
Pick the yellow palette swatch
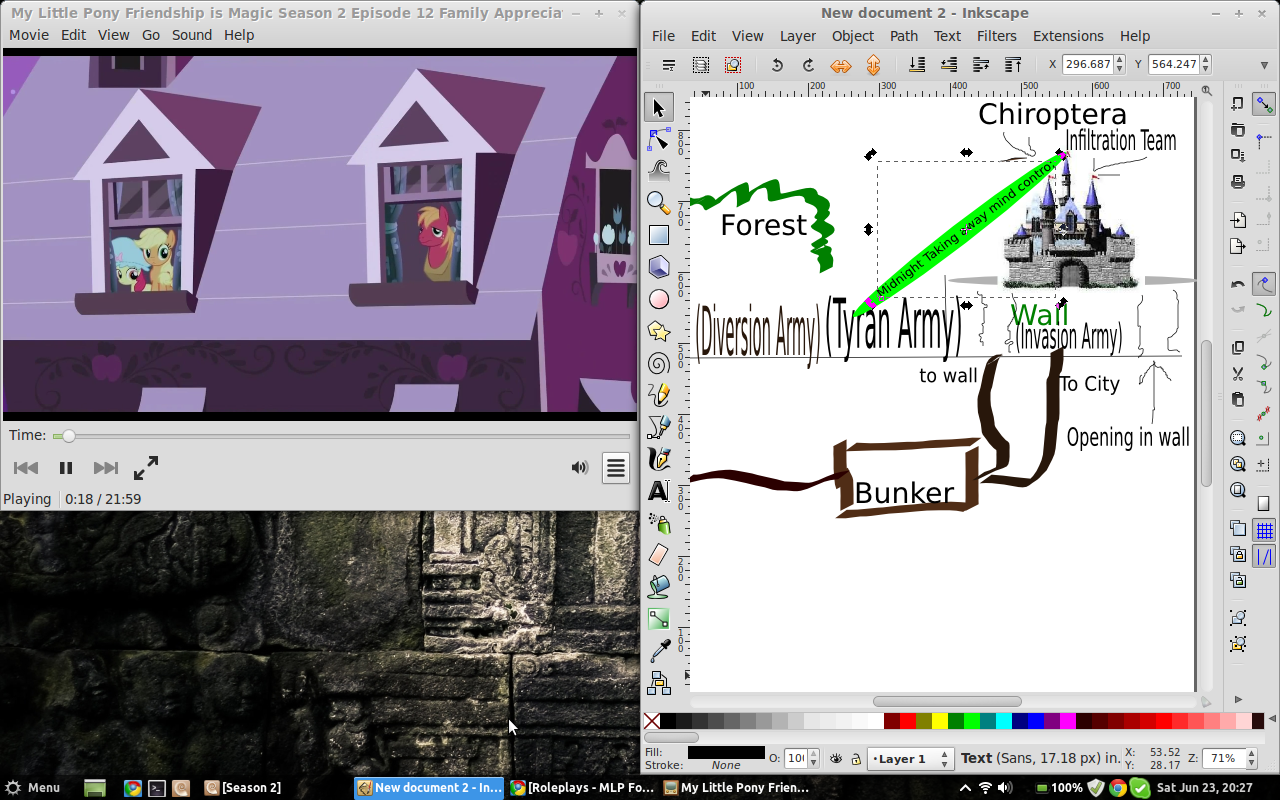939,721
